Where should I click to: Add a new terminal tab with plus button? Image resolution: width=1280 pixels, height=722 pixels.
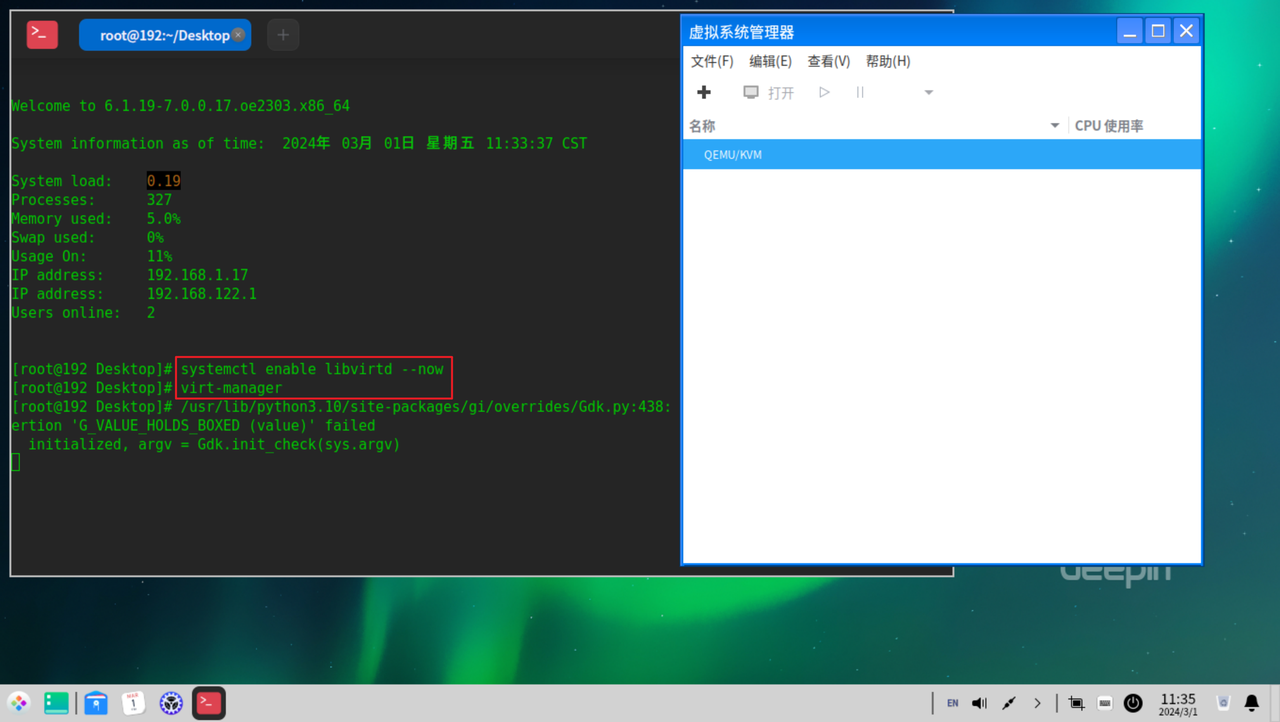[283, 35]
